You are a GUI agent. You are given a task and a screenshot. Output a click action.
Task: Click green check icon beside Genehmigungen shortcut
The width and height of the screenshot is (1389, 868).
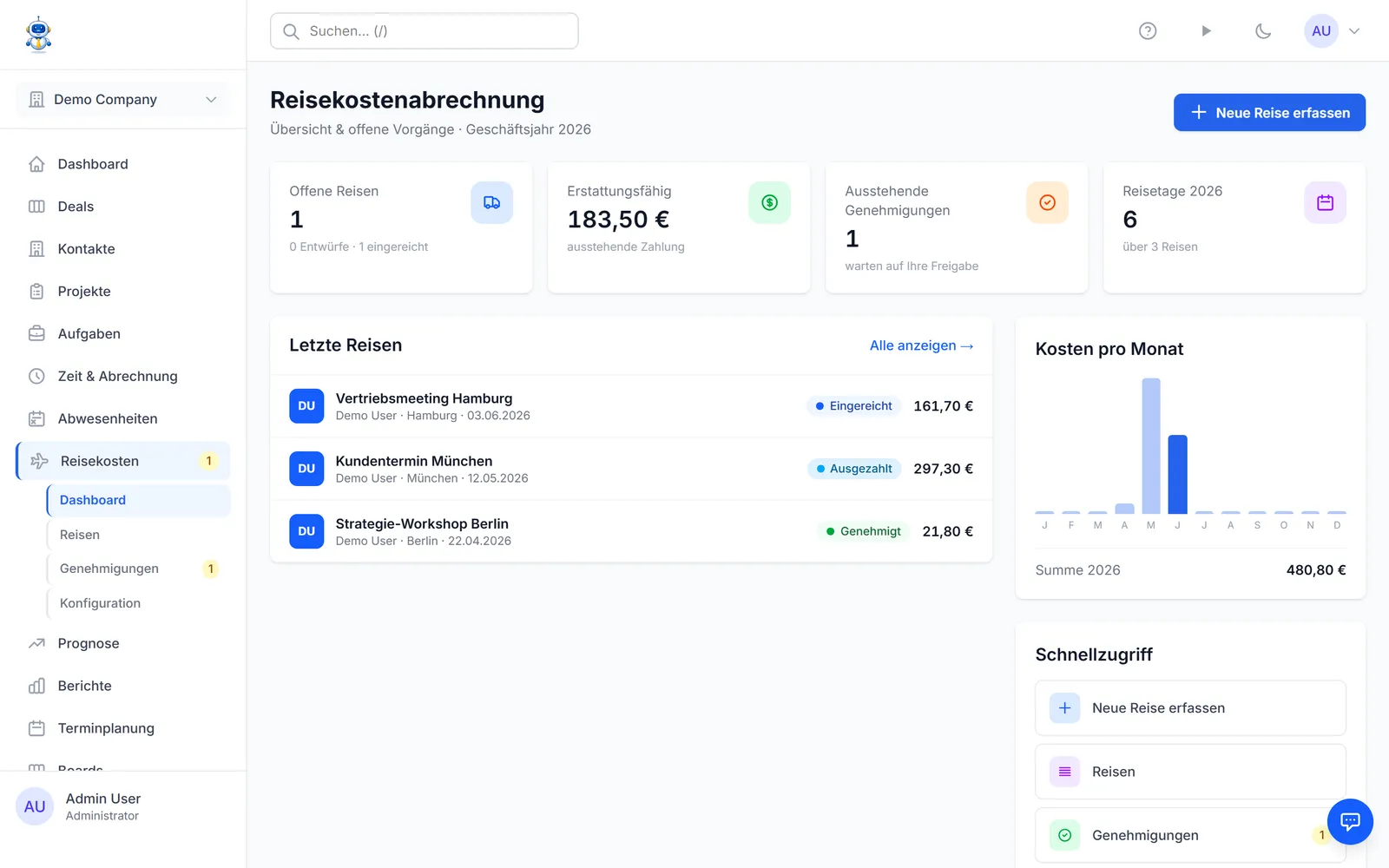(x=1064, y=835)
